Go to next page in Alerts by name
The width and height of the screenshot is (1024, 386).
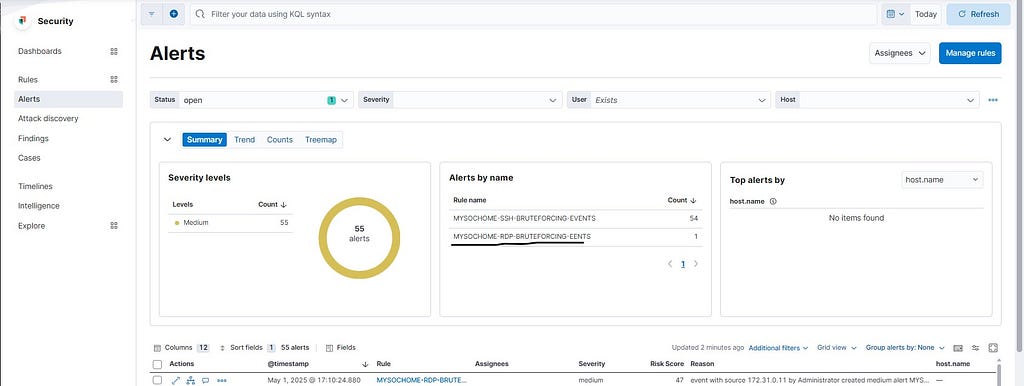point(696,264)
